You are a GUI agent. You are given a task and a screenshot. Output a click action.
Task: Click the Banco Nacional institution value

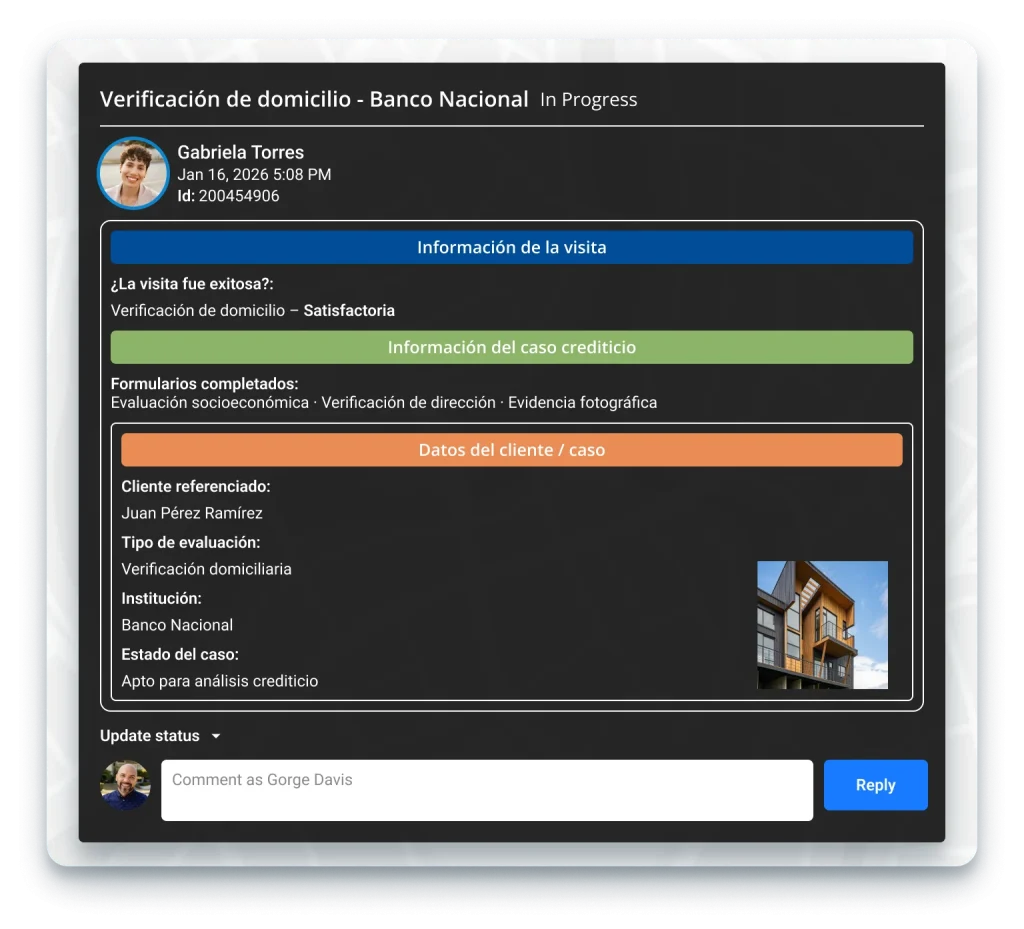click(x=177, y=625)
